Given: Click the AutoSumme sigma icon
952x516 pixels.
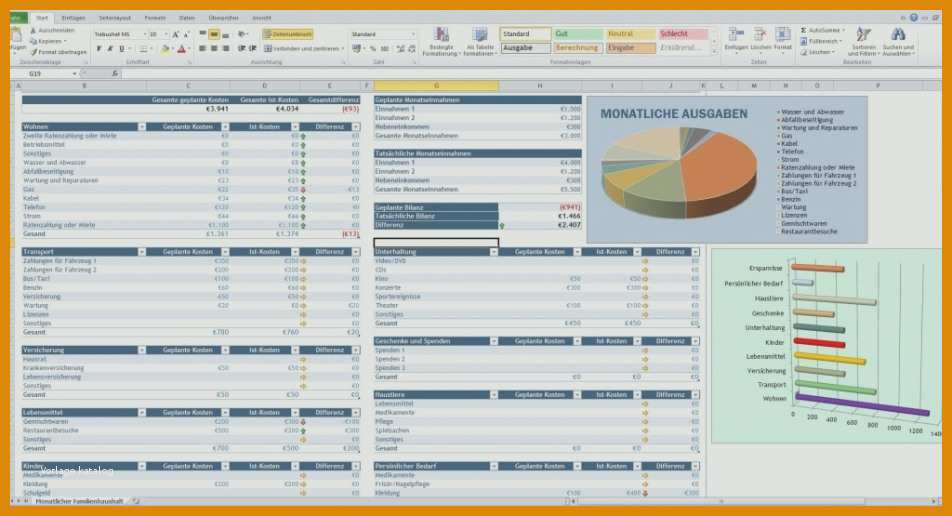Looking at the screenshot, I should (x=803, y=30).
